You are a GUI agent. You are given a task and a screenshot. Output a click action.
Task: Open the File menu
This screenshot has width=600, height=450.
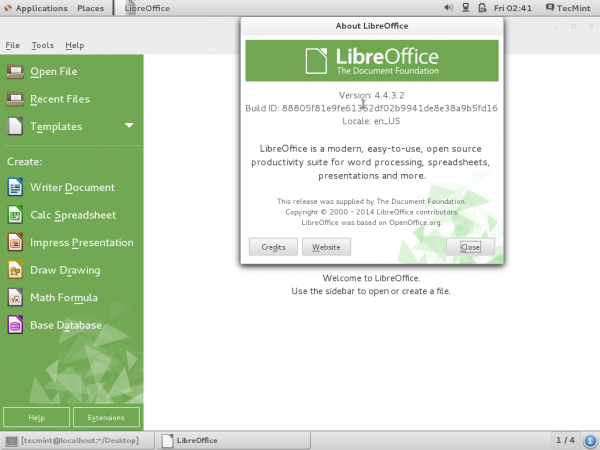click(x=12, y=46)
